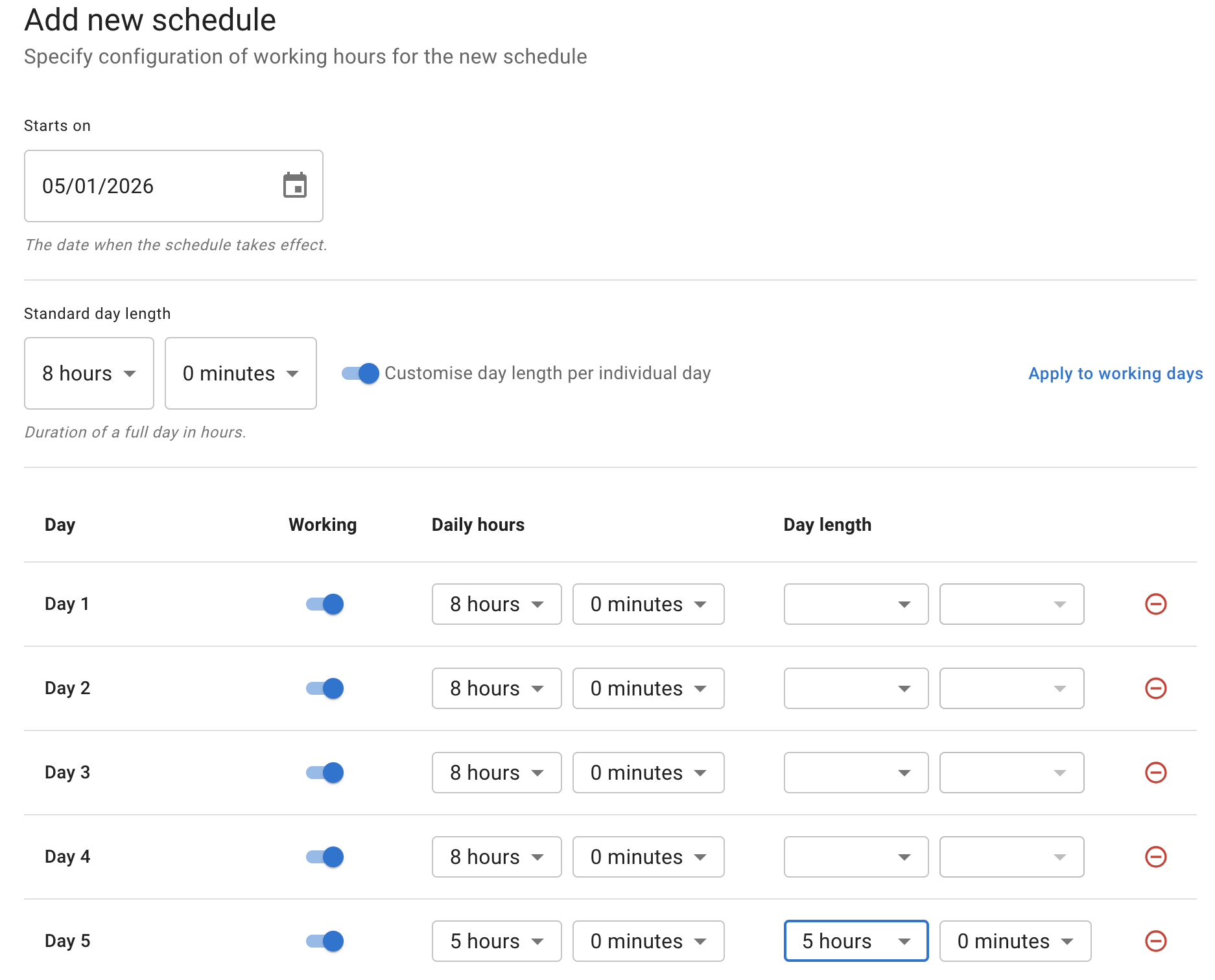The image size is (1215, 980).
Task: Remove the Day 3 row
Action: [x=1157, y=773]
